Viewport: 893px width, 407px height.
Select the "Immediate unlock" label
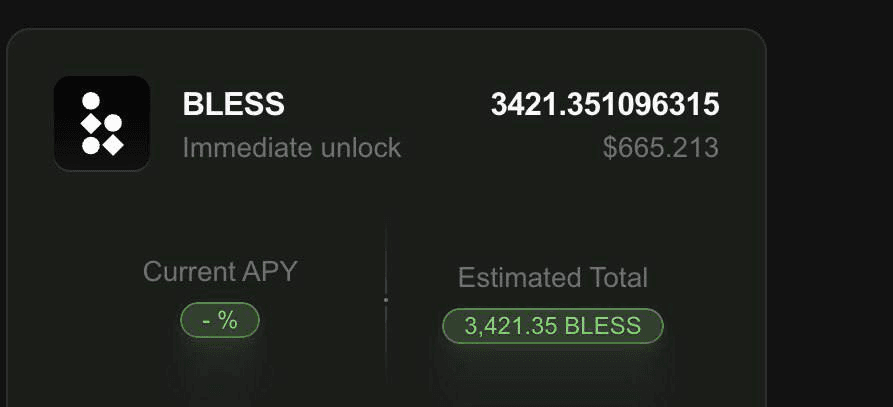(x=291, y=148)
